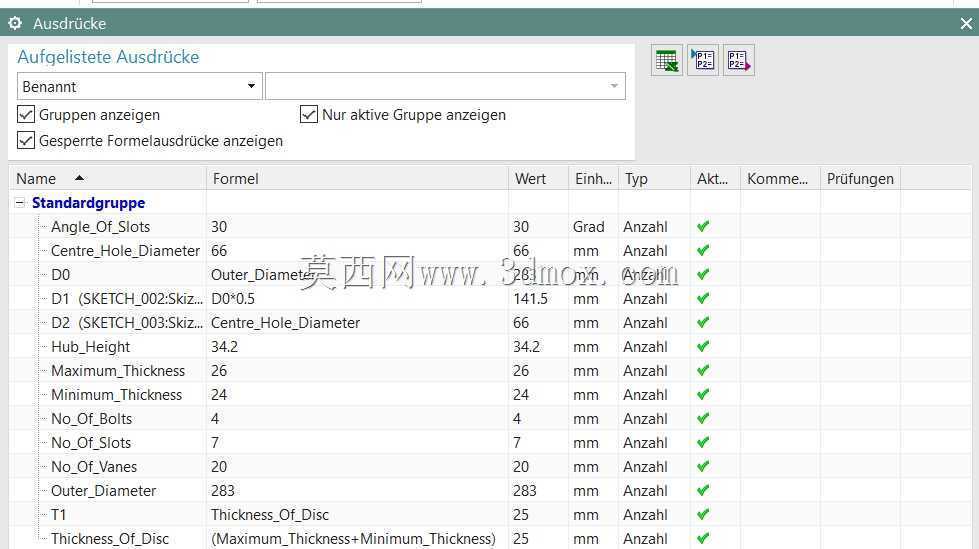Click the Typ column header
Image resolution: width=979 pixels, height=549 pixels.
tap(654, 179)
